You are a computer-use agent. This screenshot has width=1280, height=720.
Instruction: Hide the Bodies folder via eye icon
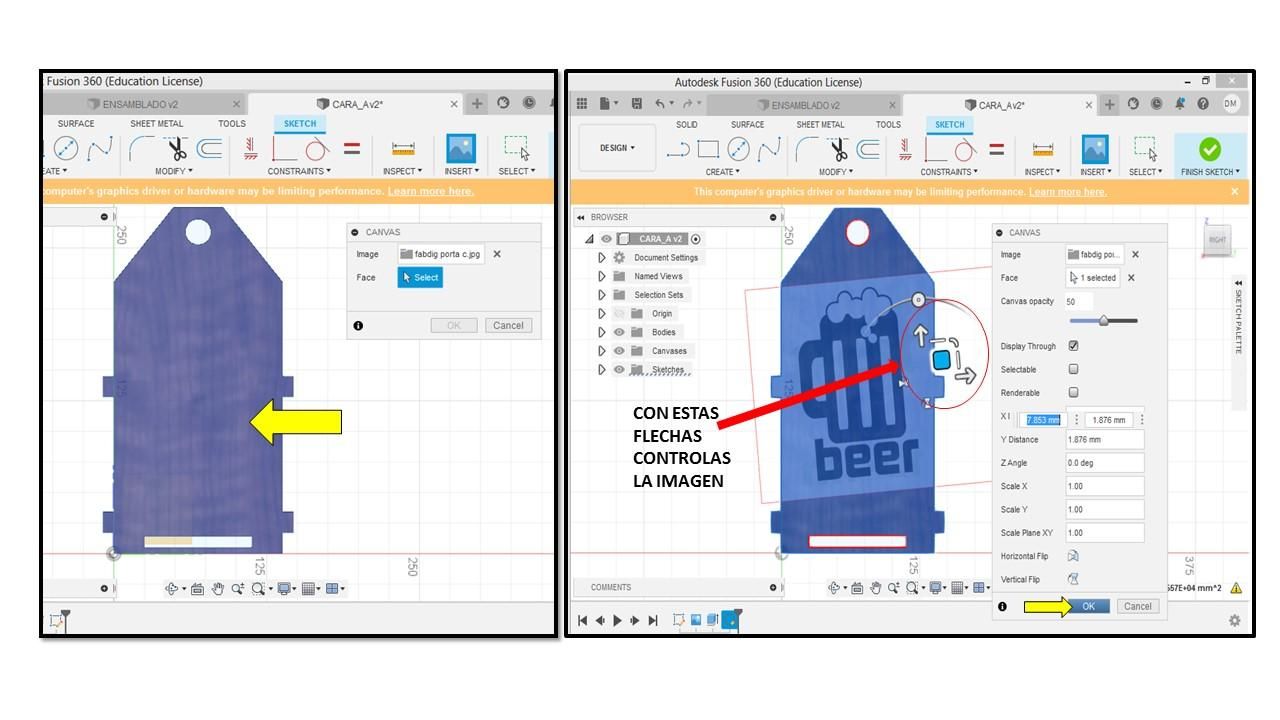click(x=619, y=332)
